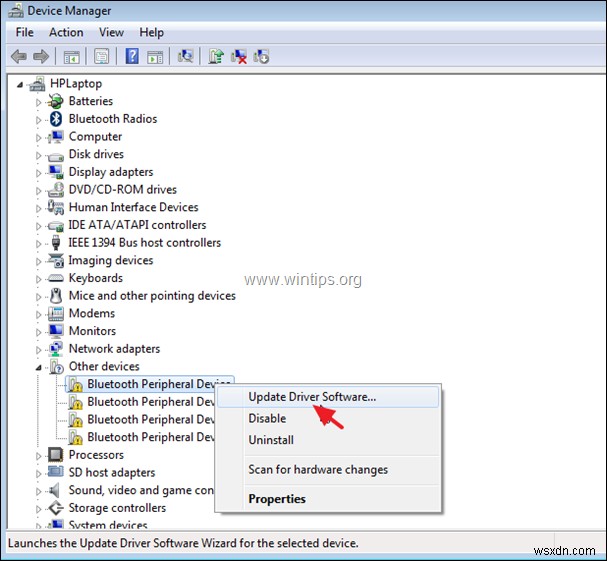Select the SD host adapters label
This screenshot has width=607, height=561.
112,473
